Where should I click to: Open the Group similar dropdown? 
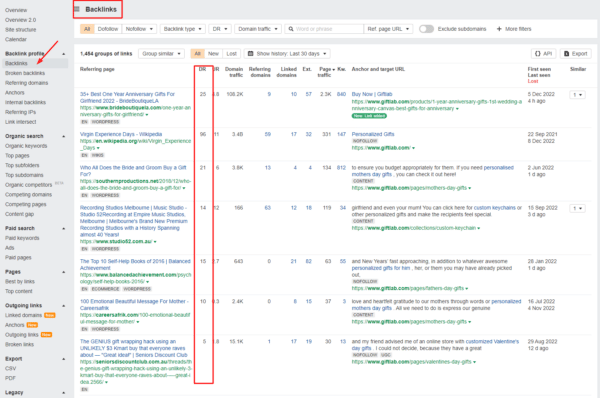point(161,54)
